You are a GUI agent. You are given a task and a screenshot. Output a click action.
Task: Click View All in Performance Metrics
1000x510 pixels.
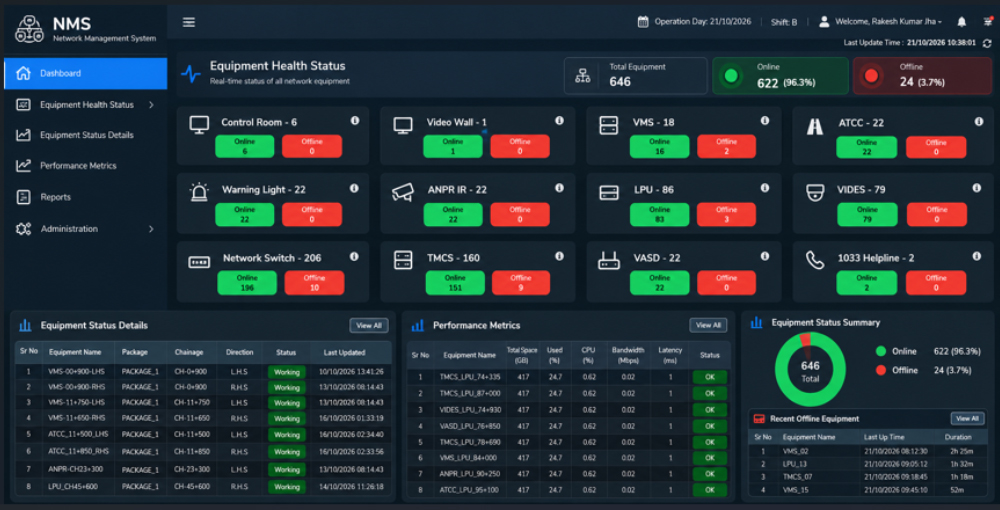pos(708,325)
